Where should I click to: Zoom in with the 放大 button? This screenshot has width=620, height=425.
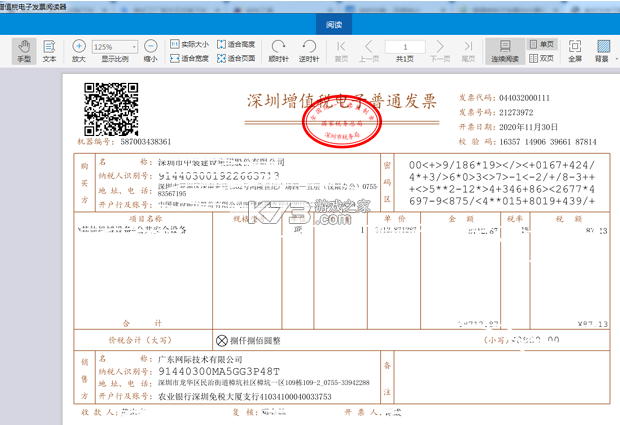pyautogui.click(x=79, y=51)
